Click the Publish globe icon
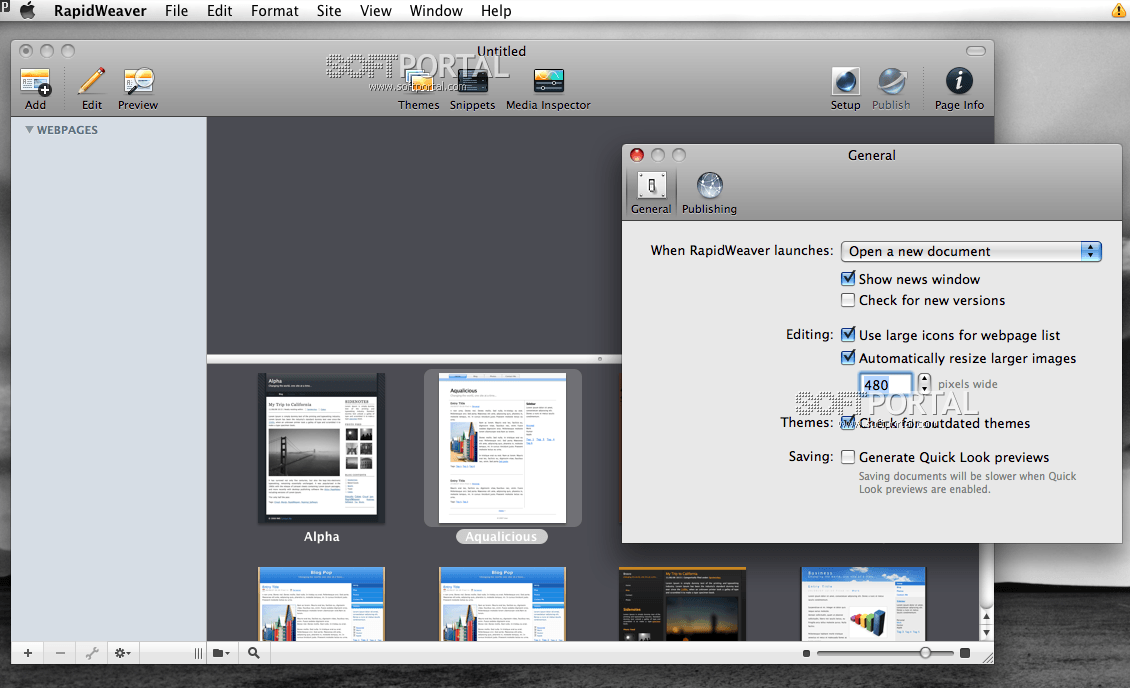The image size is (1130, 688). click(x=891, y=81)
